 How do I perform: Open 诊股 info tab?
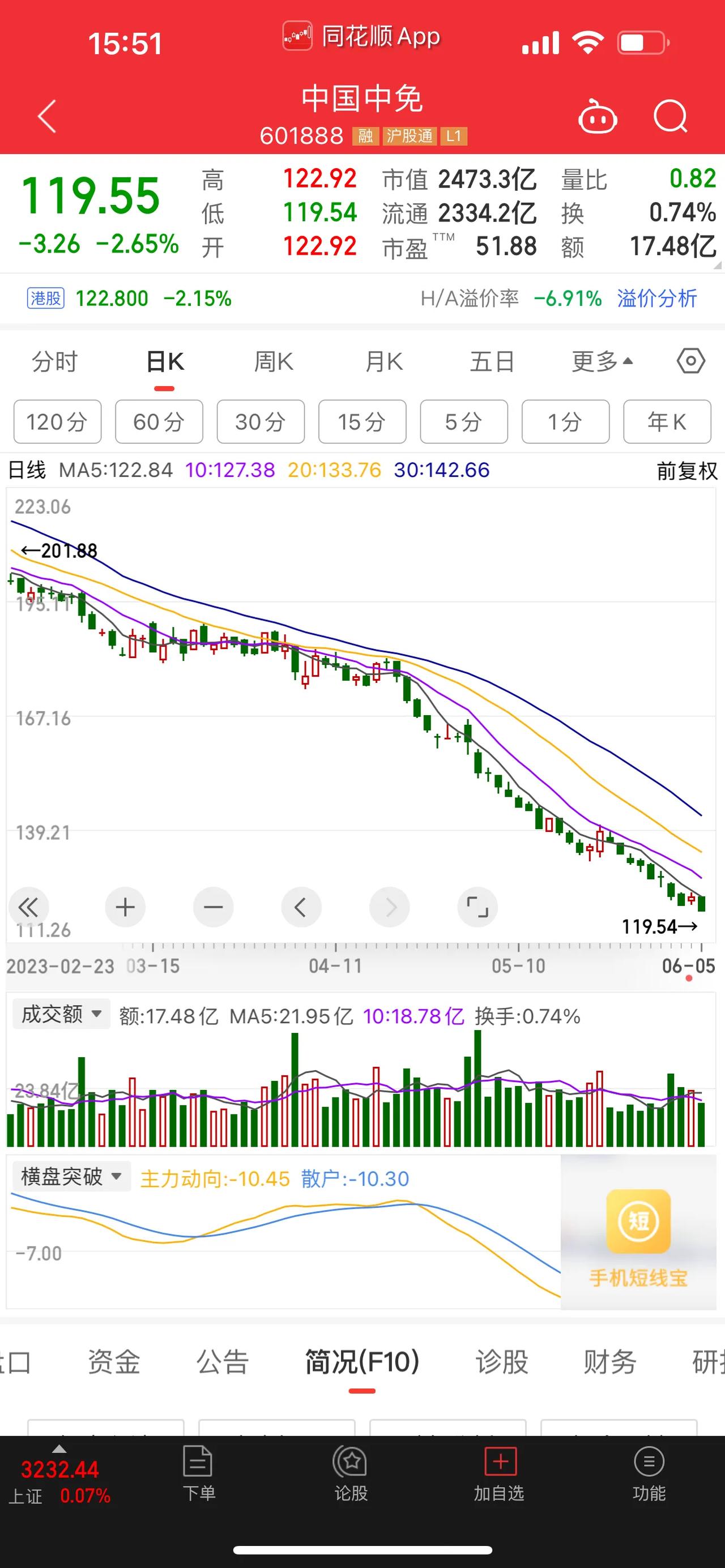(x=502, y=1362)
